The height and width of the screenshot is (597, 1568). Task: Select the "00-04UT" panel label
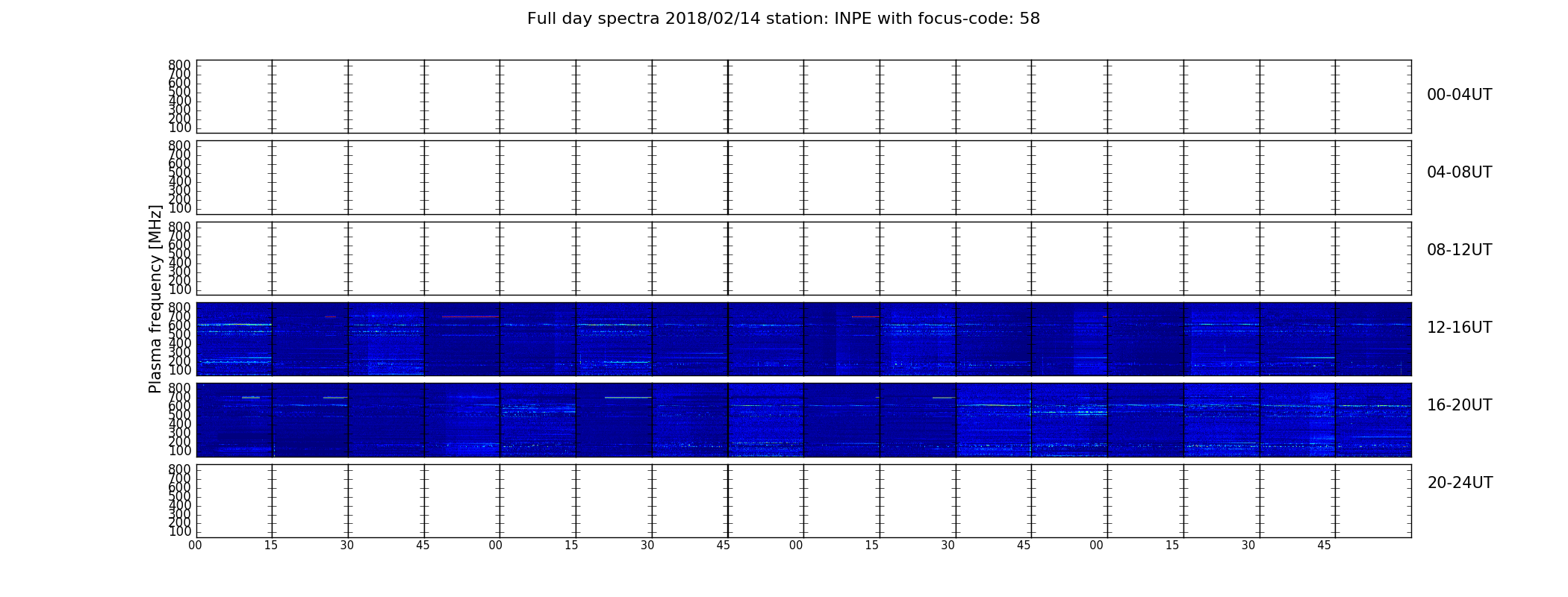tap(1459, 95)
